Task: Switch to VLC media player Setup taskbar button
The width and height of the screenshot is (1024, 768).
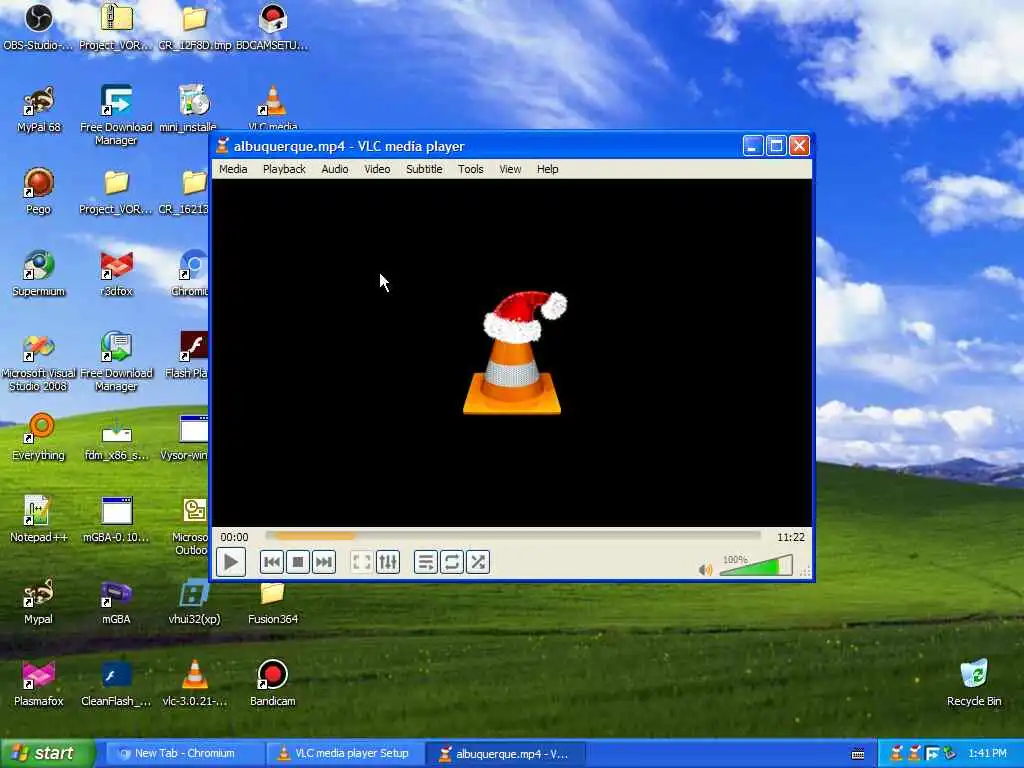Action: (x=344, y=754)
